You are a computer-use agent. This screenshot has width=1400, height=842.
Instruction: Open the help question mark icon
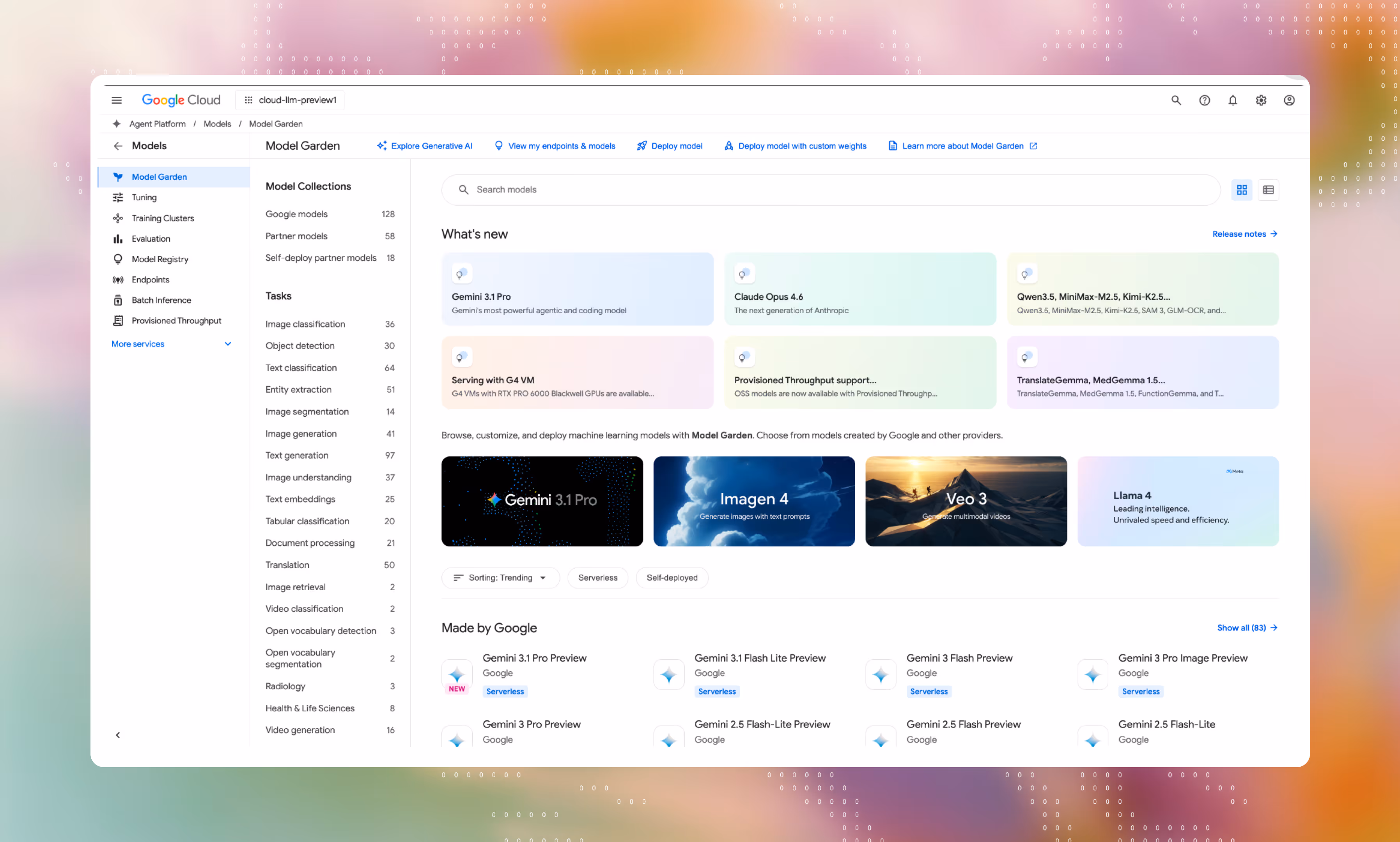pos(1204,100)
